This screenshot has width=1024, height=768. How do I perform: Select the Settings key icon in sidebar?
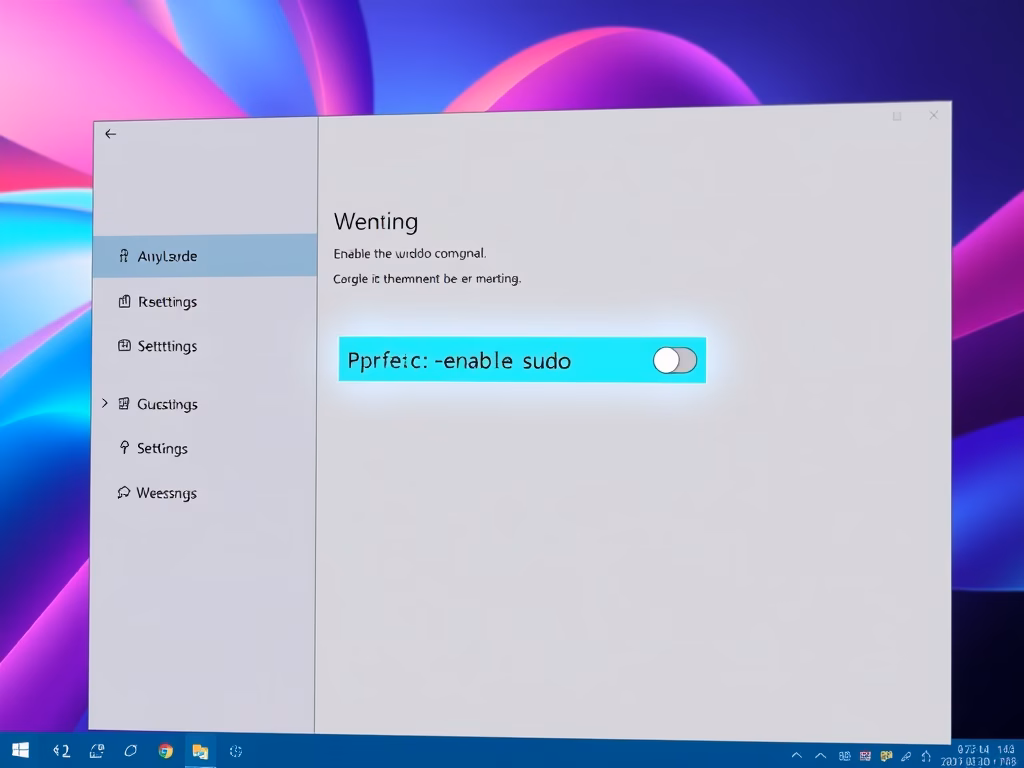point(124,448)
